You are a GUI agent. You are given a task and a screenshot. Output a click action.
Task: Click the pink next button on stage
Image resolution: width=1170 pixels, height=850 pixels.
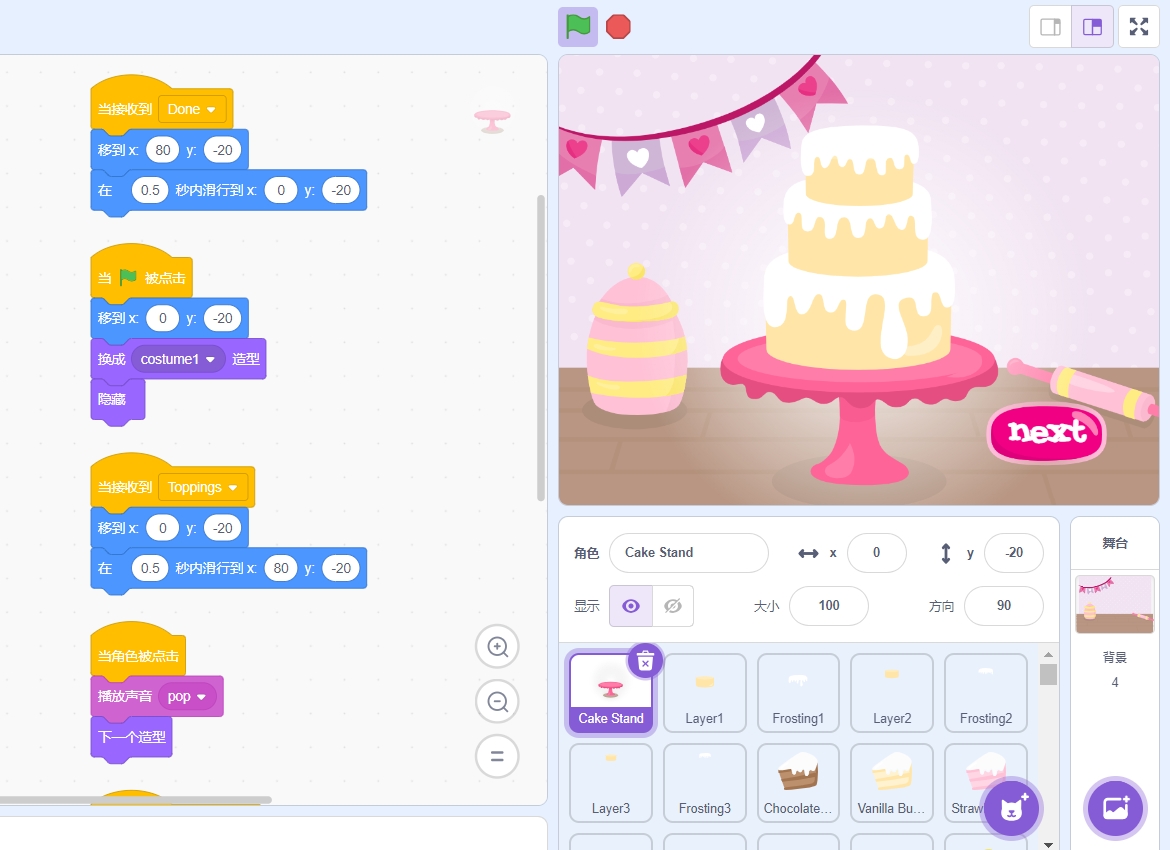tap(1046, 432)
